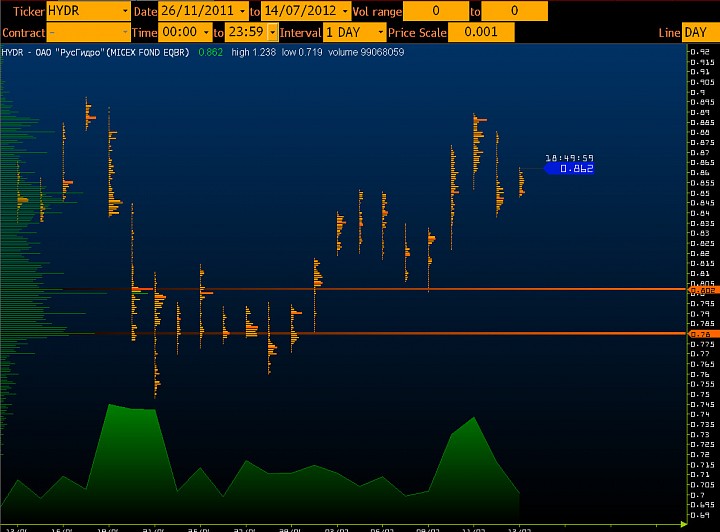This screenshot has width=720, height=532.
Task: Click the 'high 1.238' text in header
Action: pyautogui.click(x=253, y=52)
